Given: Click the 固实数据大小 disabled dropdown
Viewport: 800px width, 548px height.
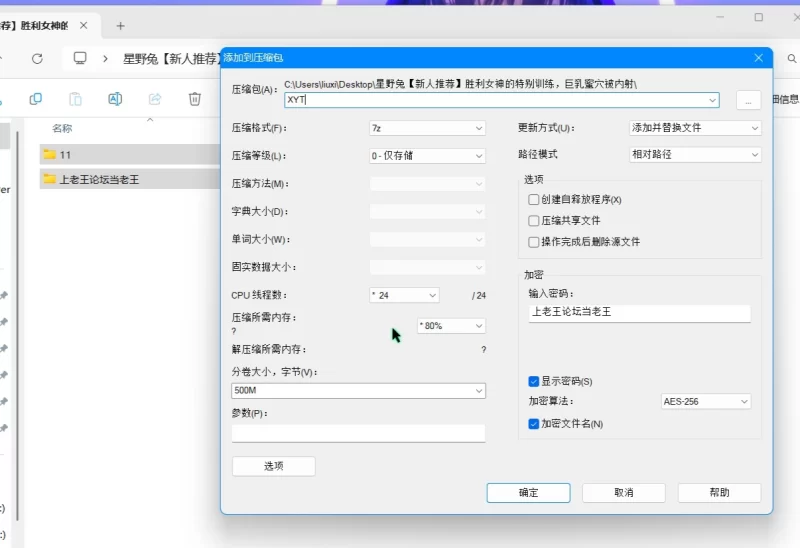Looking at the screenshot, I should point(427,267).
